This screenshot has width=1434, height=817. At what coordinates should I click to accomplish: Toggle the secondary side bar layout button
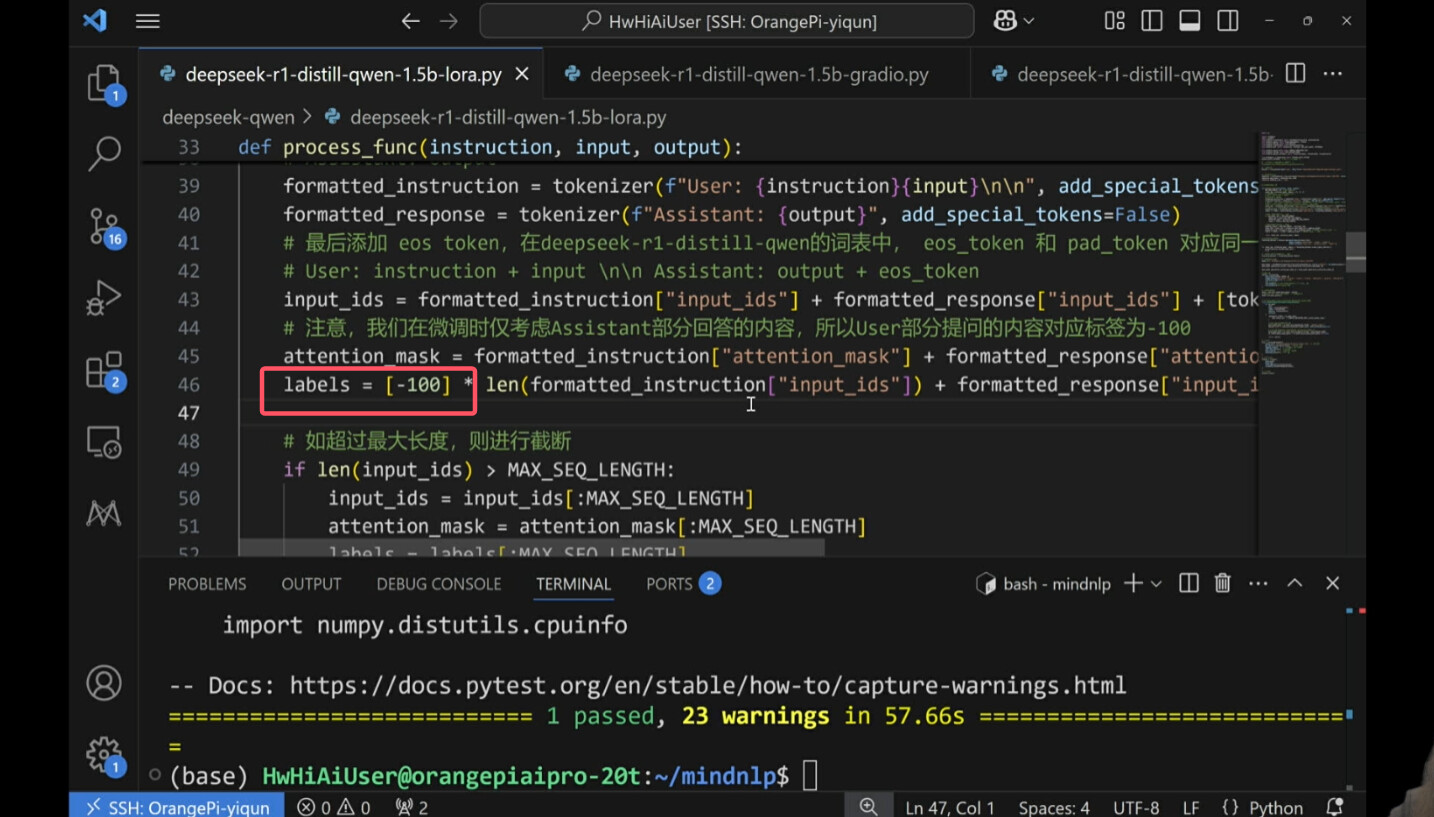pyautogui.click(x=1228, y=21)
